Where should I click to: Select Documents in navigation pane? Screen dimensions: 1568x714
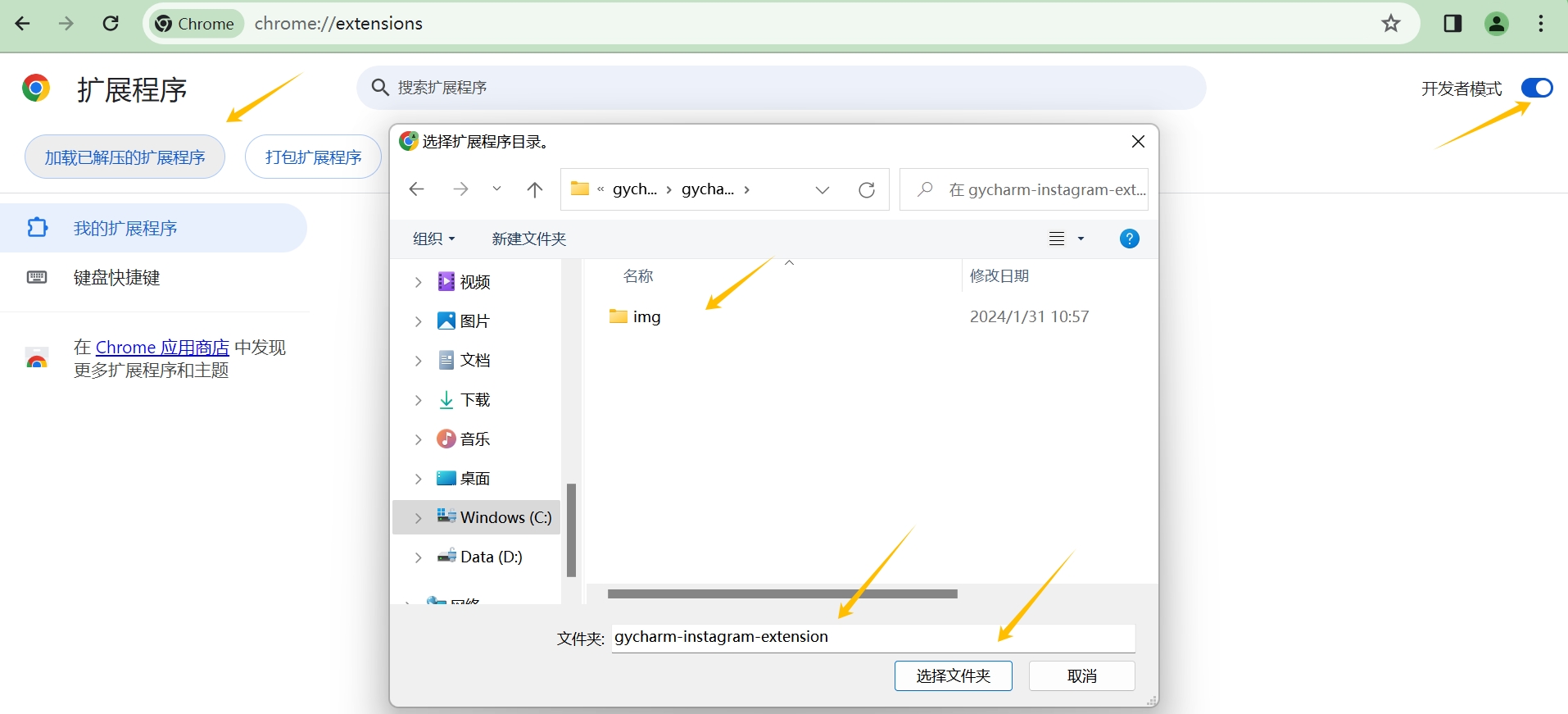464,361
